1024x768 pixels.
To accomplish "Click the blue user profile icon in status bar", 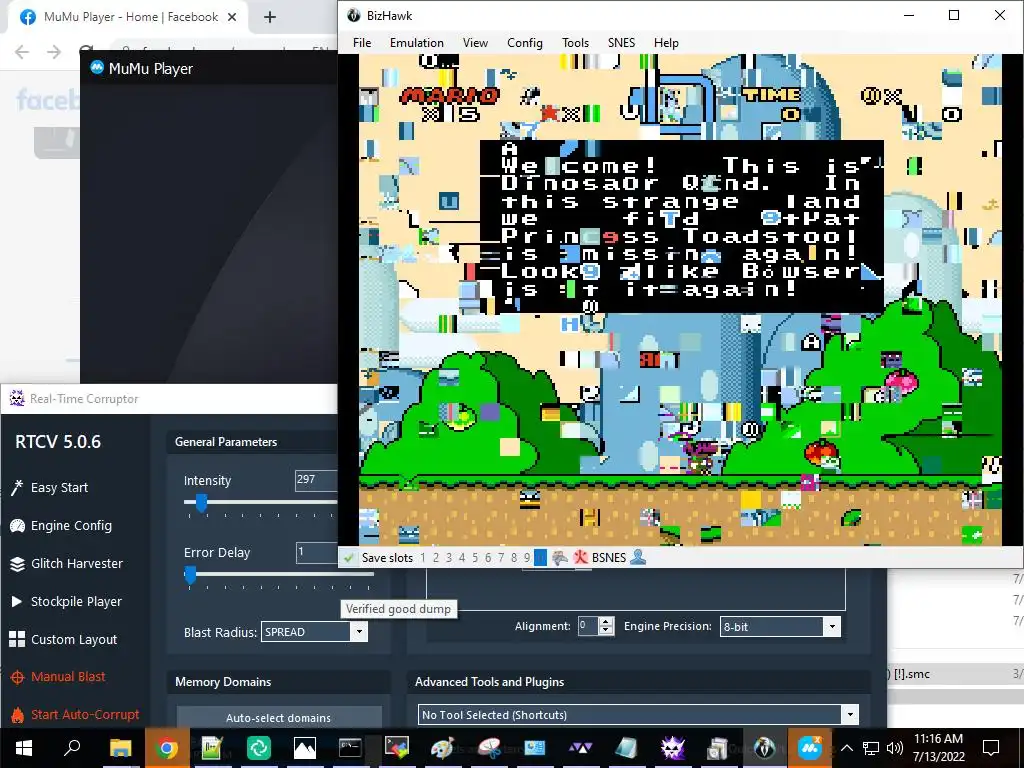I will pyautogui.click(x=638, y=557).
